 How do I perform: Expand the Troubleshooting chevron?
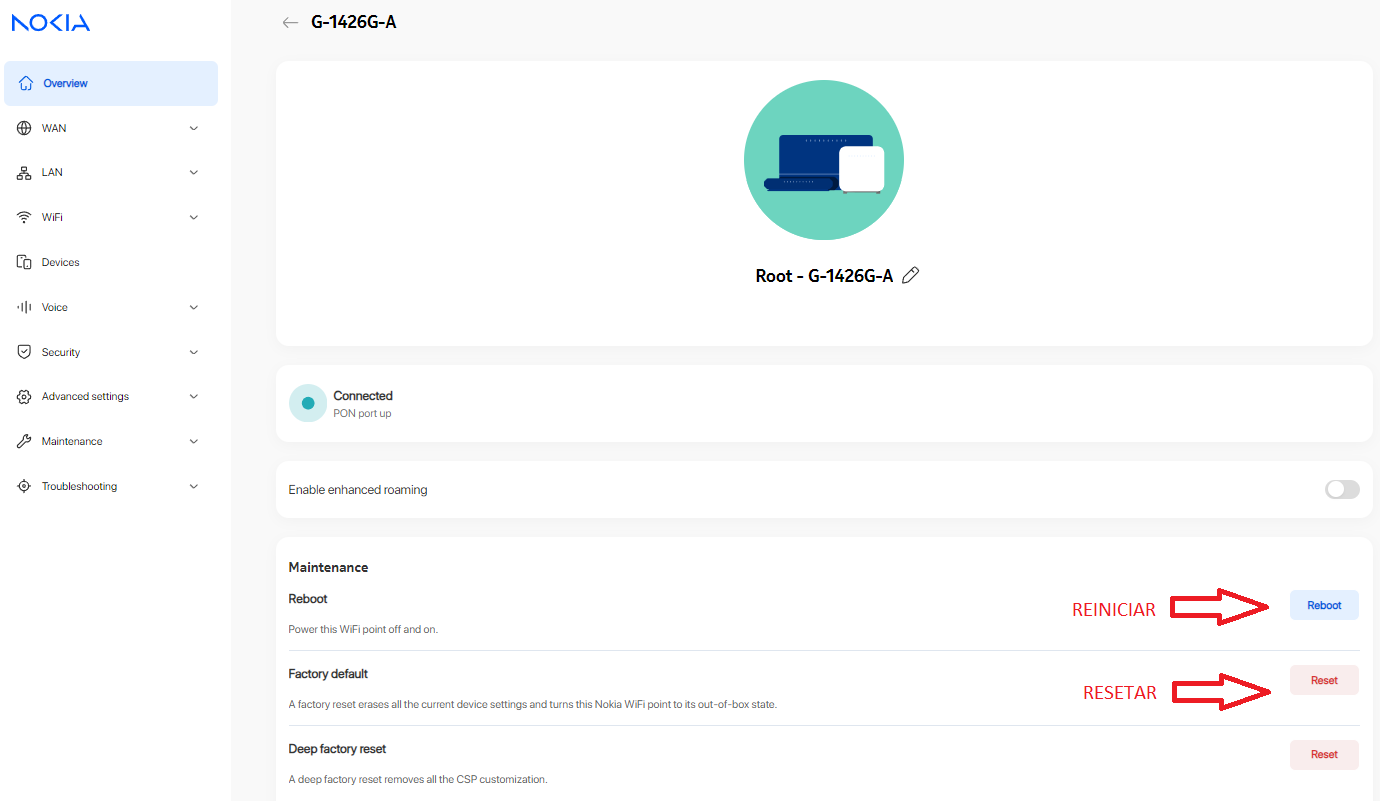coord(194,486)
